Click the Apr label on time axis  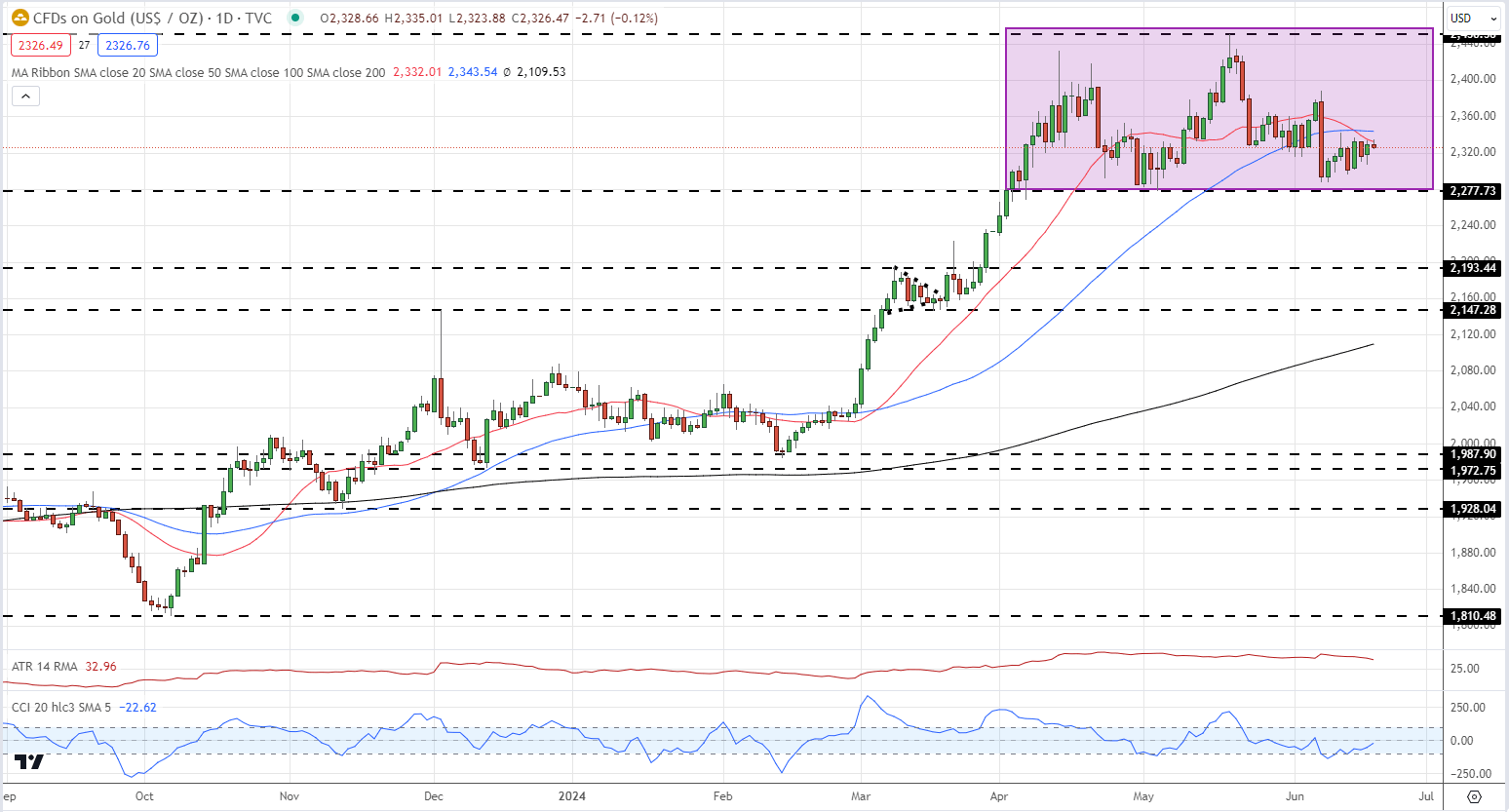pyautogui.click(x=999, y=796)
